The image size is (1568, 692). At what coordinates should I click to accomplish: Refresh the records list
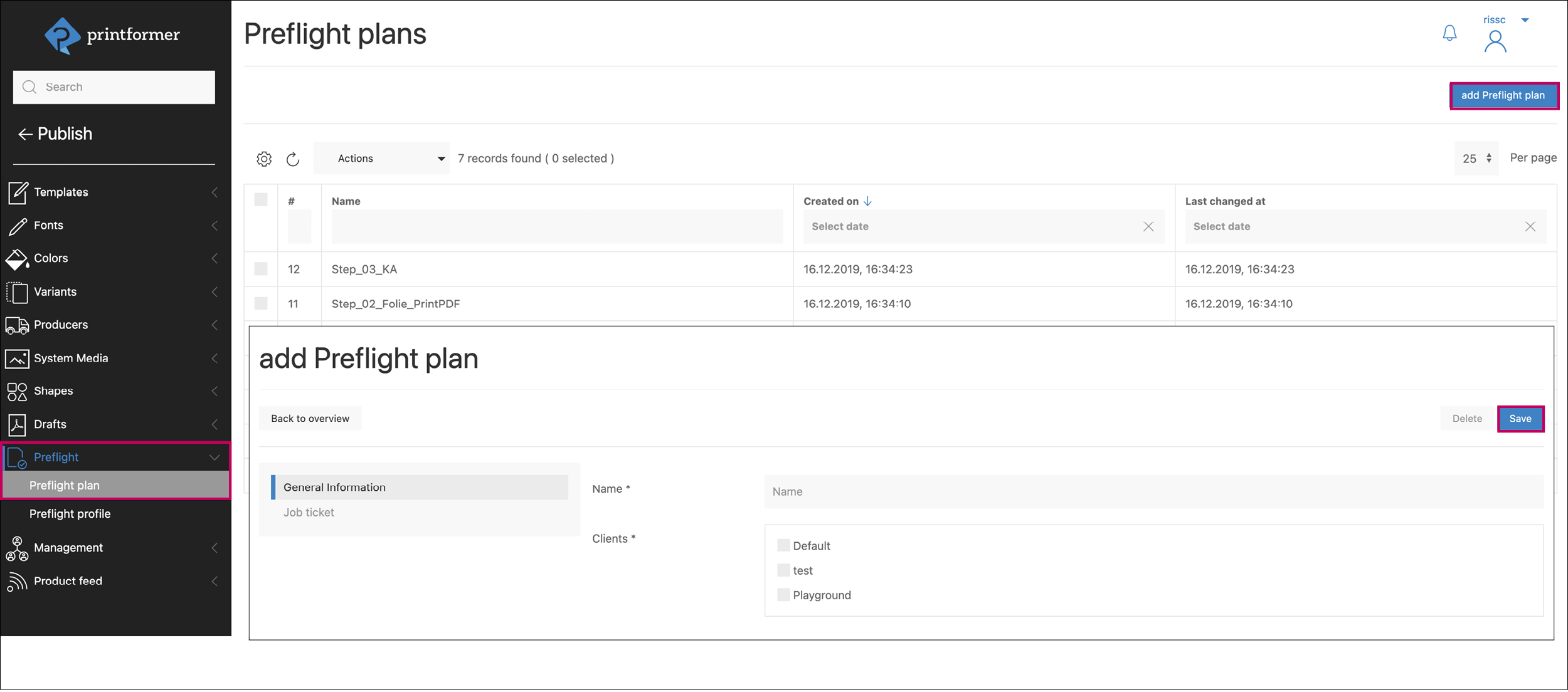(x=293, y=159)
